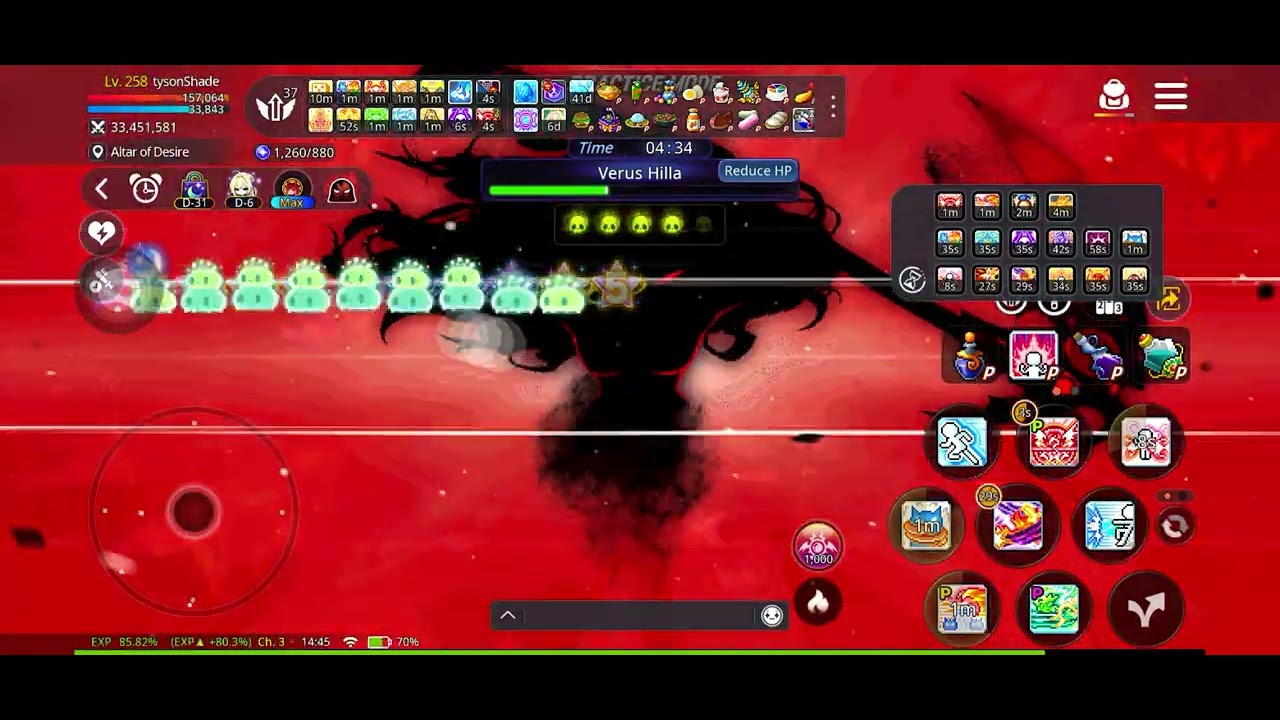Tap into the chat input bar
Viewport: 1280px width, 720px height.
click(640, 616)
